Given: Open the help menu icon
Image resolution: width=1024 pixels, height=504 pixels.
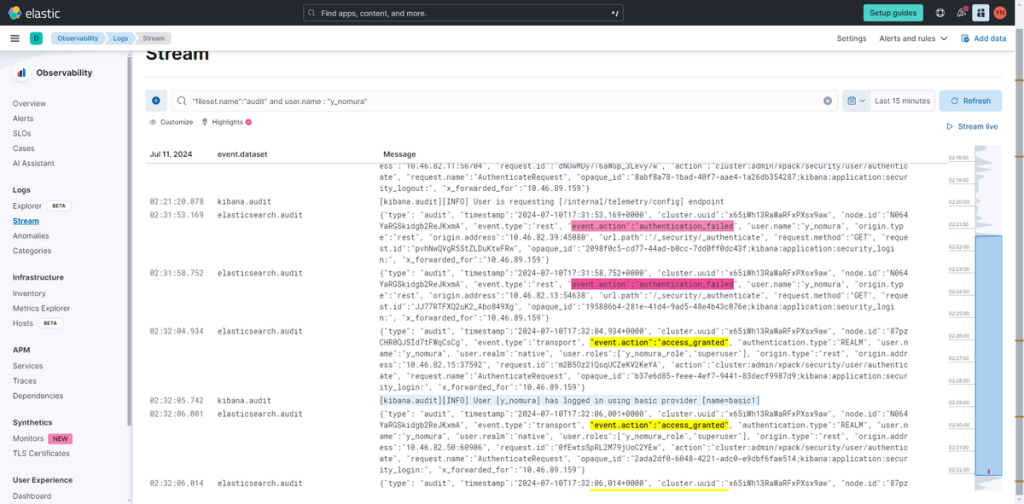Looking at the screenshot, I should [940, 13].
